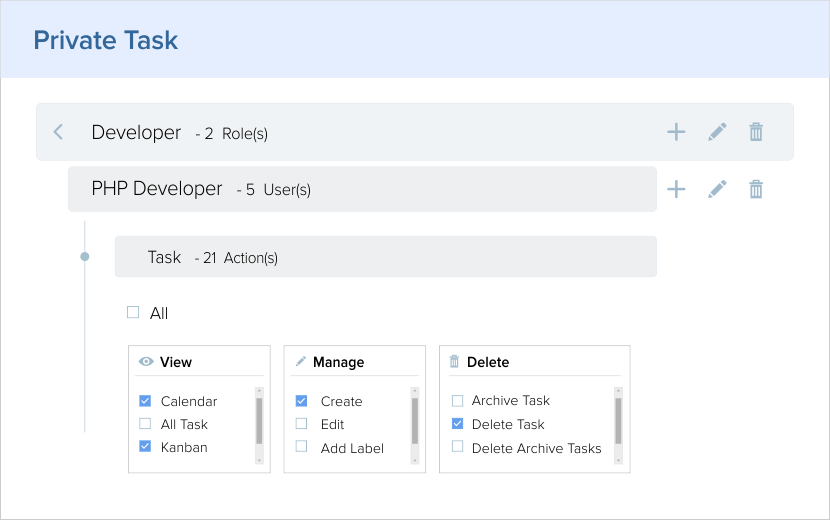830x520 pixels.
Task: Click the plus icon in Developer row
Action: point(676,132)
